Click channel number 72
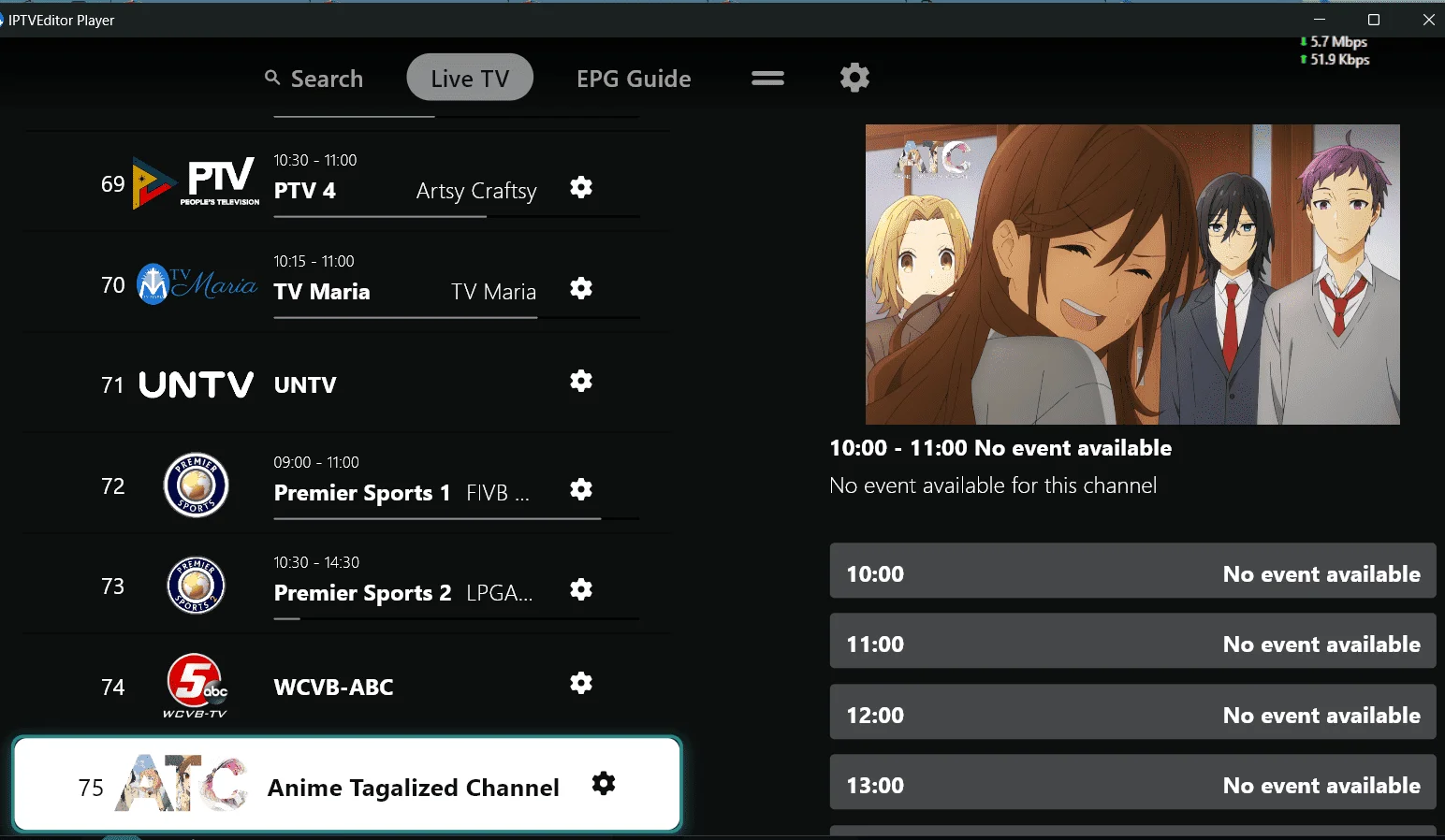Viewport: 1445px width, 840px height. pyautogui.click(x=113, y=486)
